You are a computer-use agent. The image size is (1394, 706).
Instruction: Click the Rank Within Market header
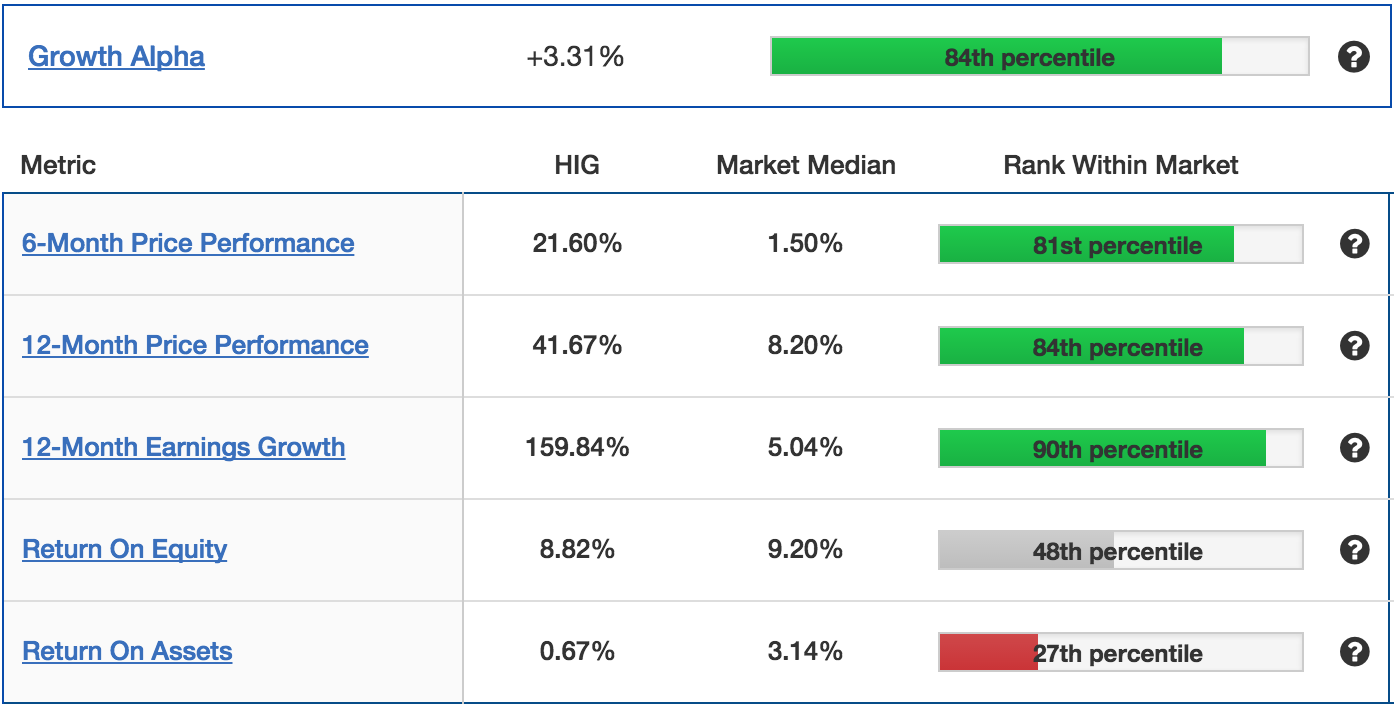point(1122,165)
